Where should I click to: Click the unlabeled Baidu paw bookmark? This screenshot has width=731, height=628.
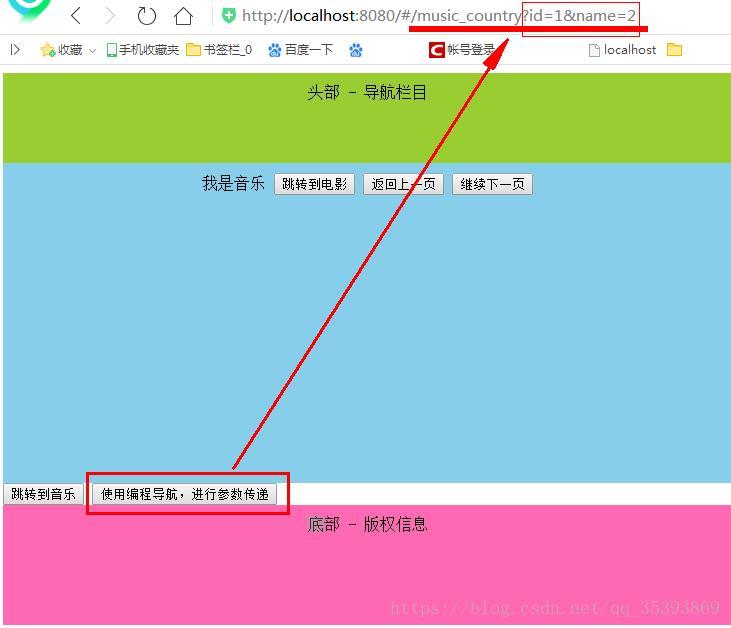tap(356, 49)
